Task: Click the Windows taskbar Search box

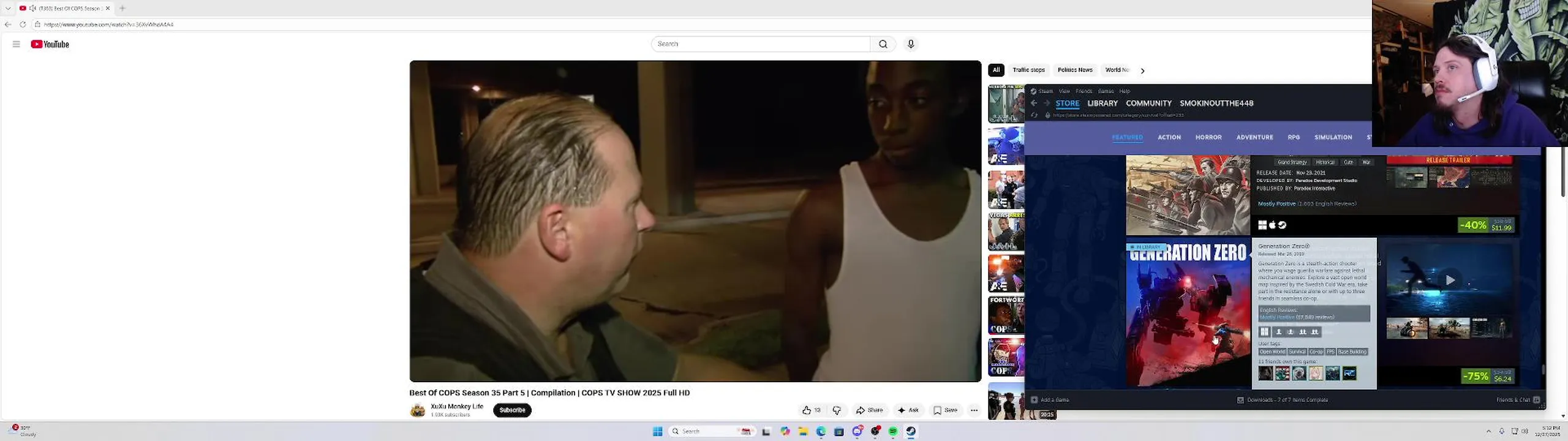Action: [712, 431]
